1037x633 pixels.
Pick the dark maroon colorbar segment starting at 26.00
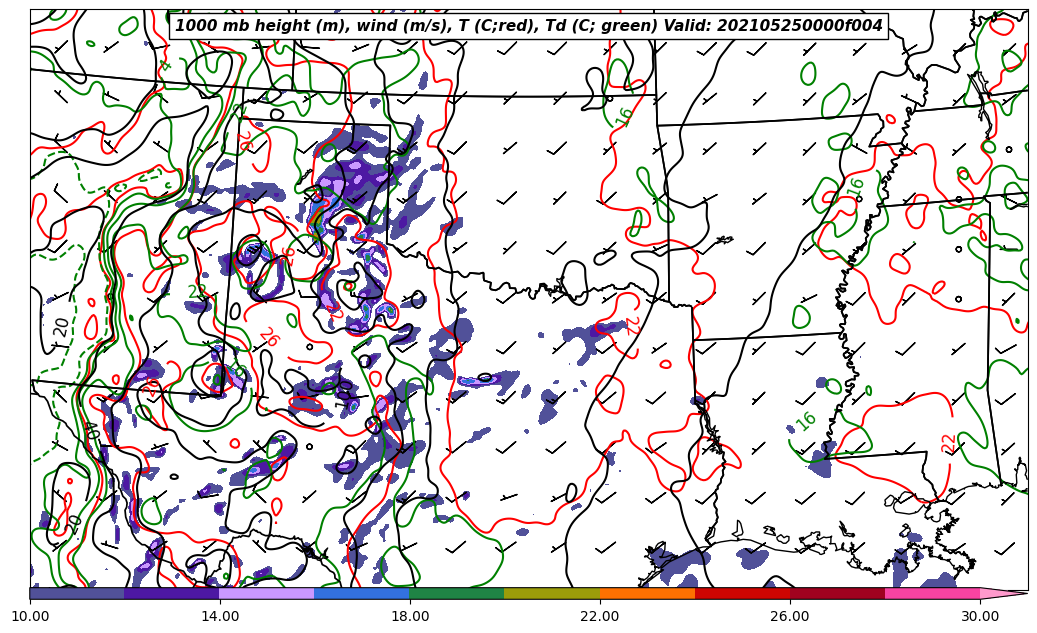click(x=837, y=593)
